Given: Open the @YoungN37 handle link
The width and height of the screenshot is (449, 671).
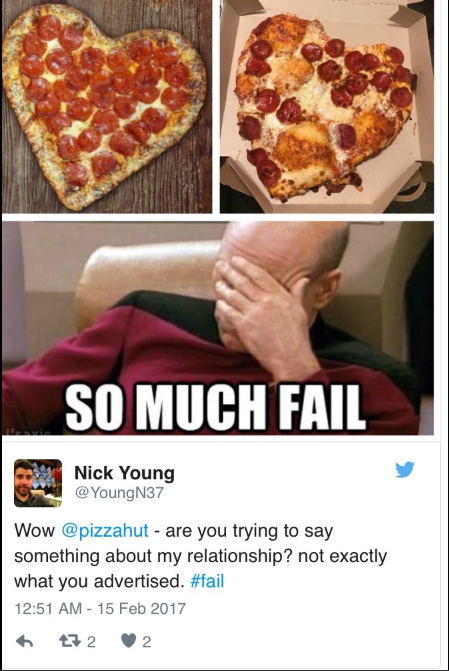Looking at the screenshot, I should tap(119, 493).
